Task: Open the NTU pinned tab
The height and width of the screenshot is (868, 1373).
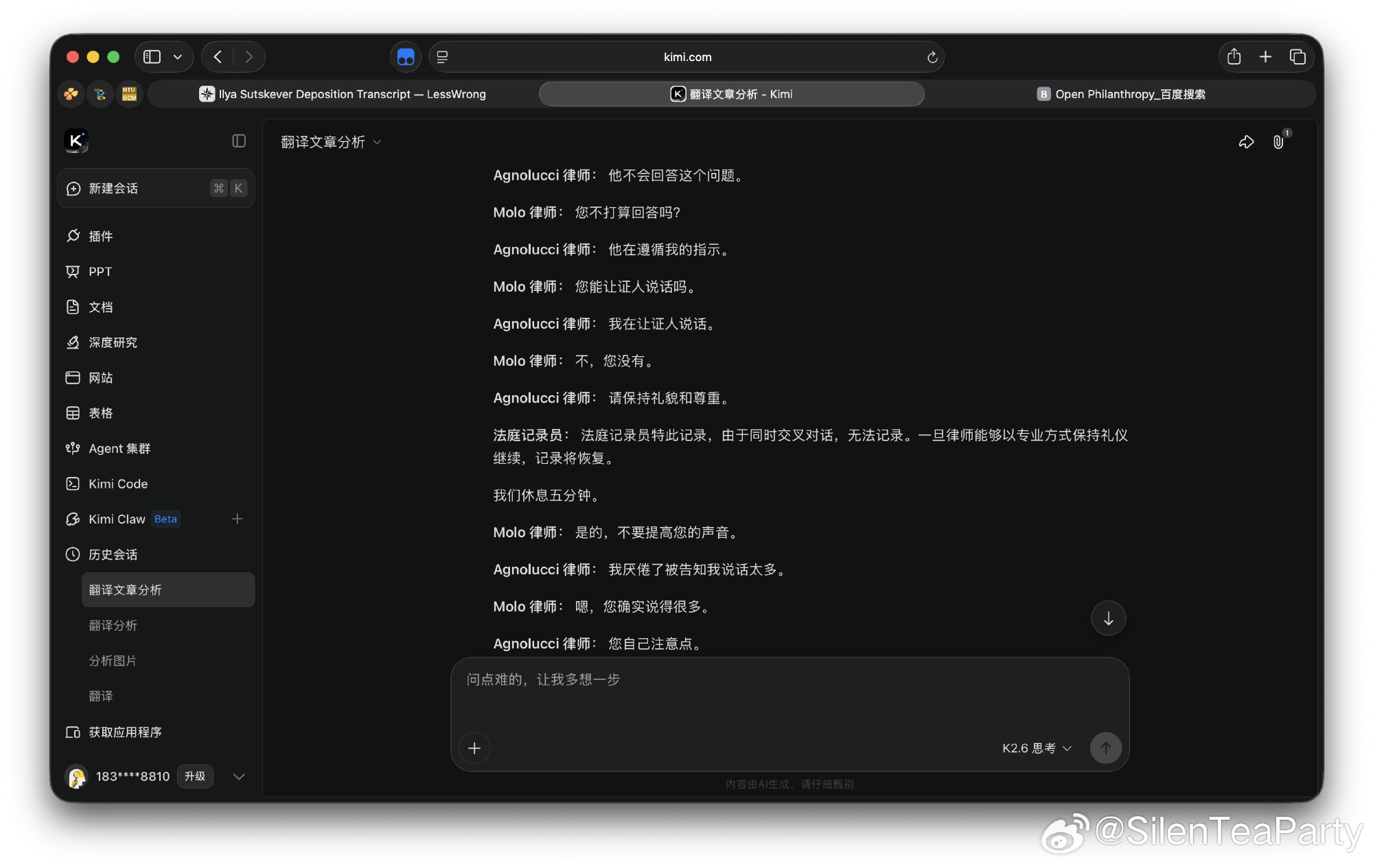Action: (129, 94)
